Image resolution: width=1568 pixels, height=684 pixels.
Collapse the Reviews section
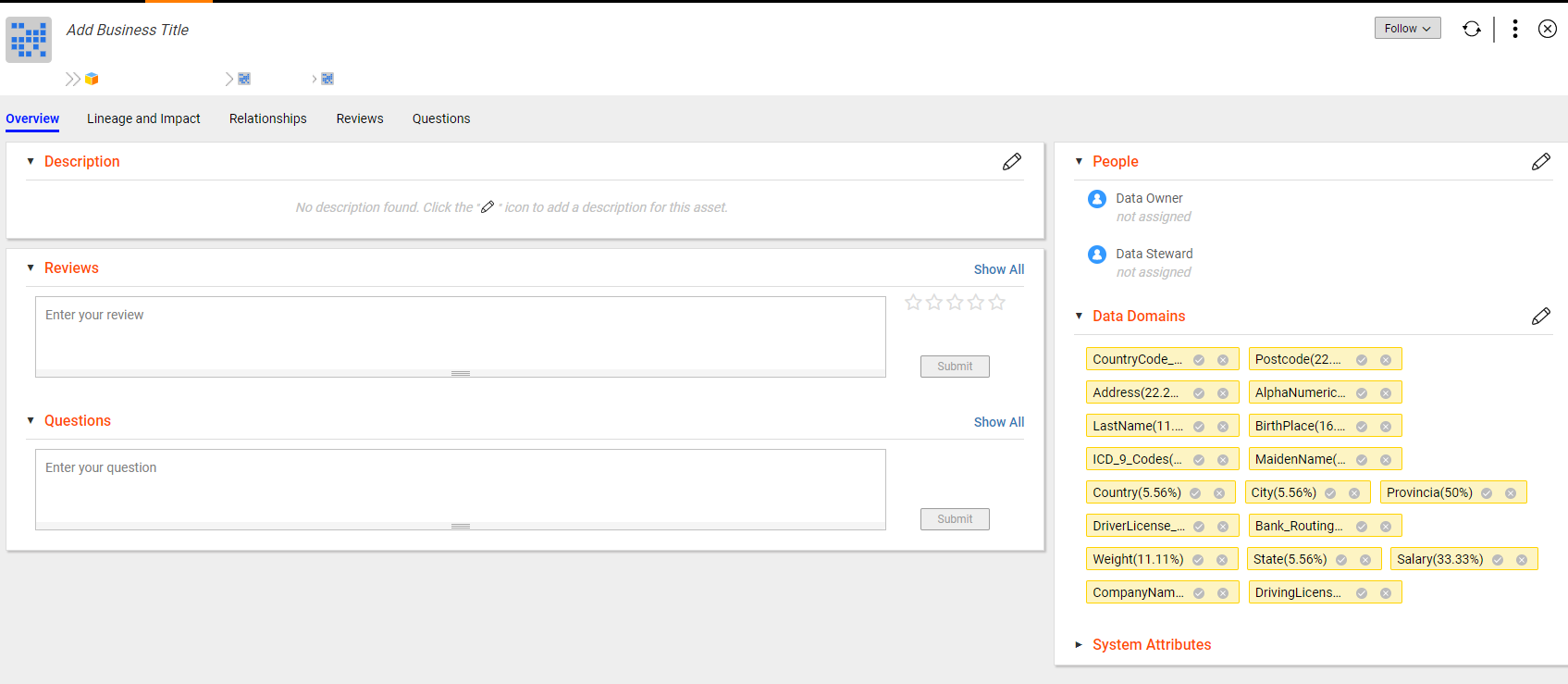click(31, 268)
